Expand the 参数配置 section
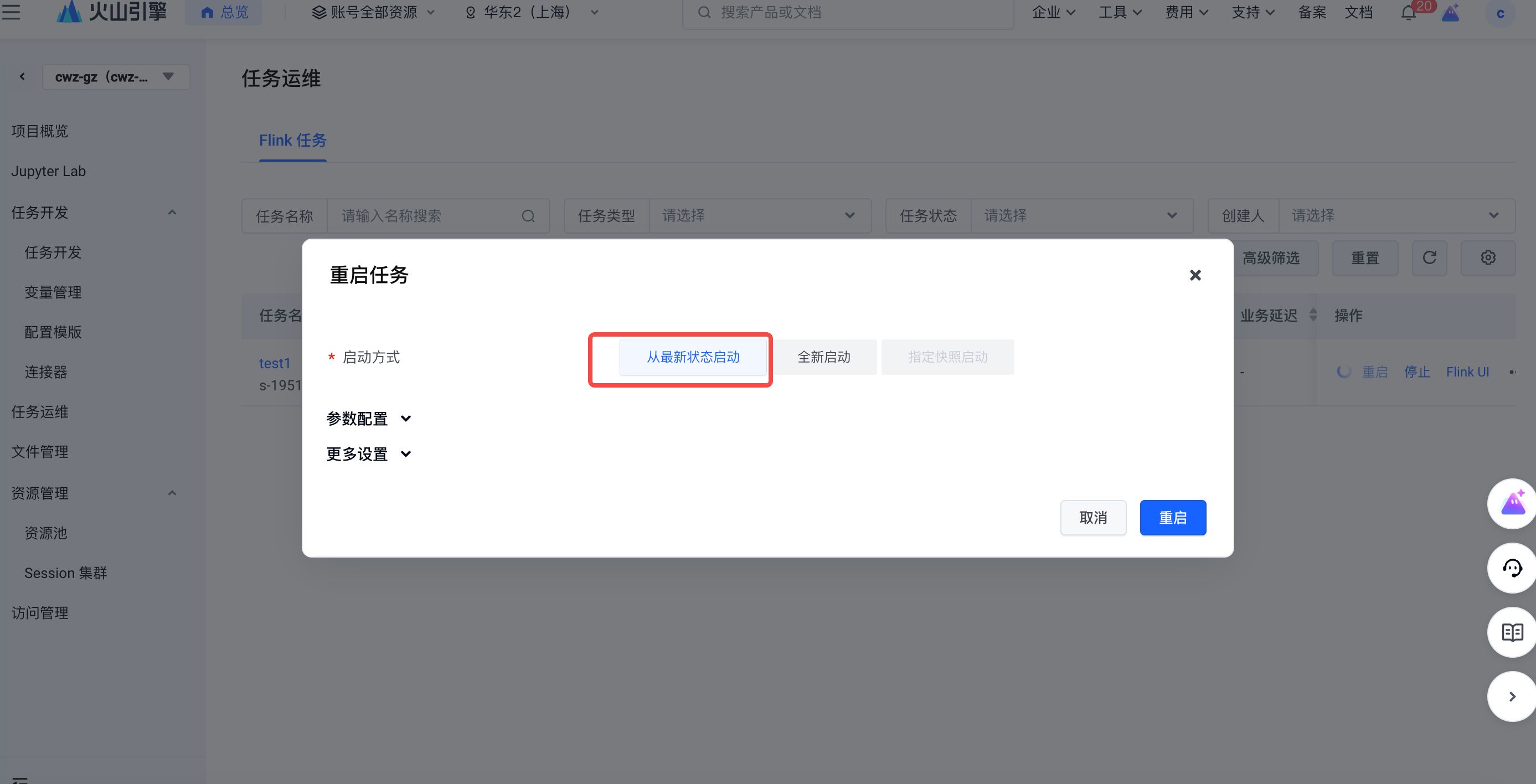 coord(369,419)
